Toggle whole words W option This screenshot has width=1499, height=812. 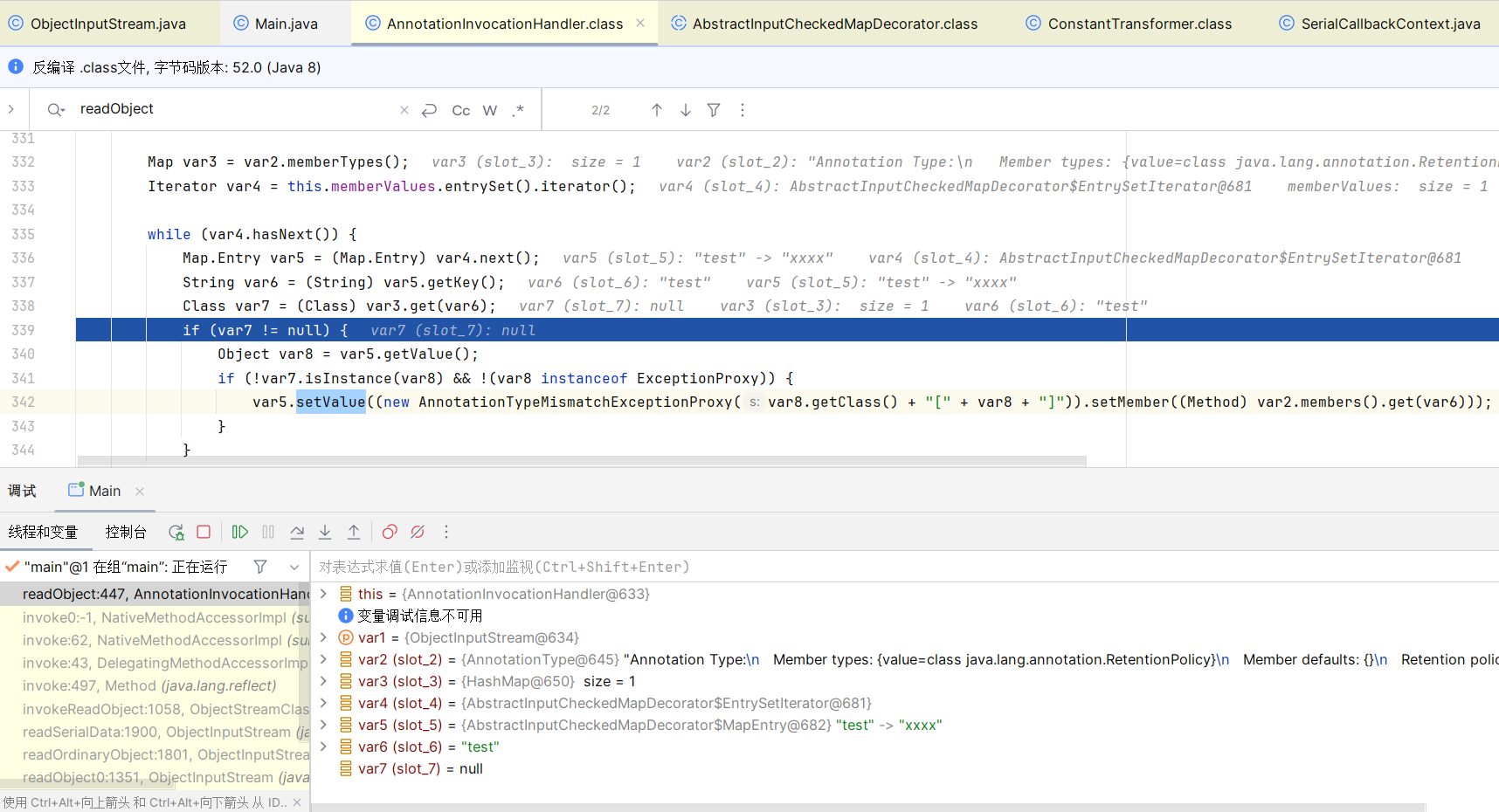point(490,110)
